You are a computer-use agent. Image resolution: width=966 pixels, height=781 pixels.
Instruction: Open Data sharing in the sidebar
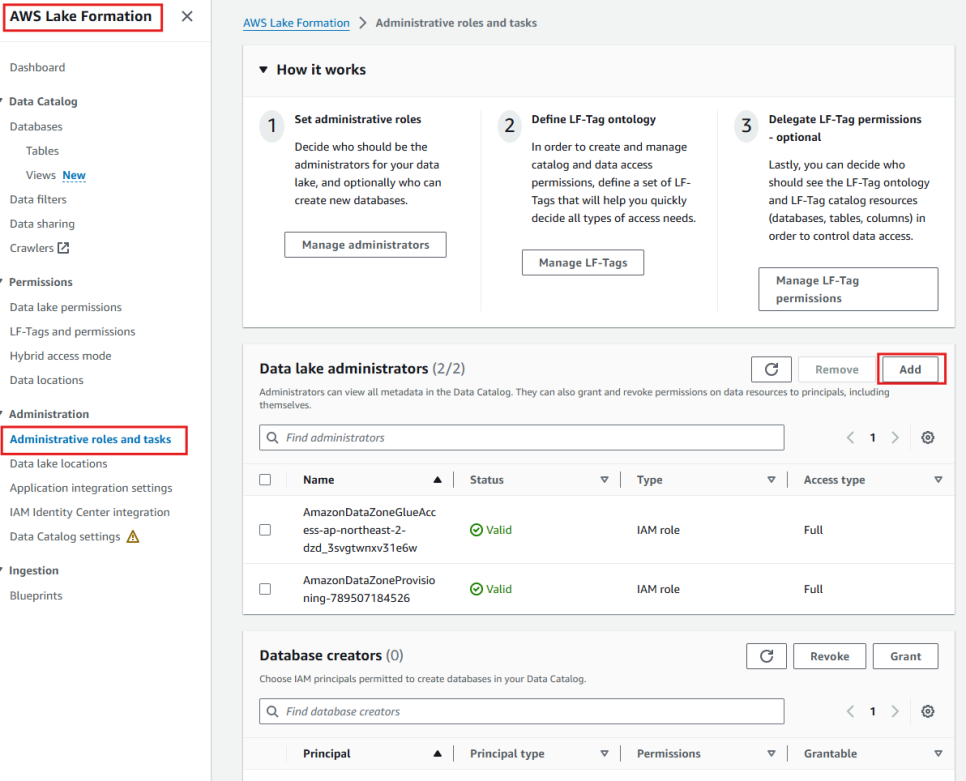coord(42,224)
